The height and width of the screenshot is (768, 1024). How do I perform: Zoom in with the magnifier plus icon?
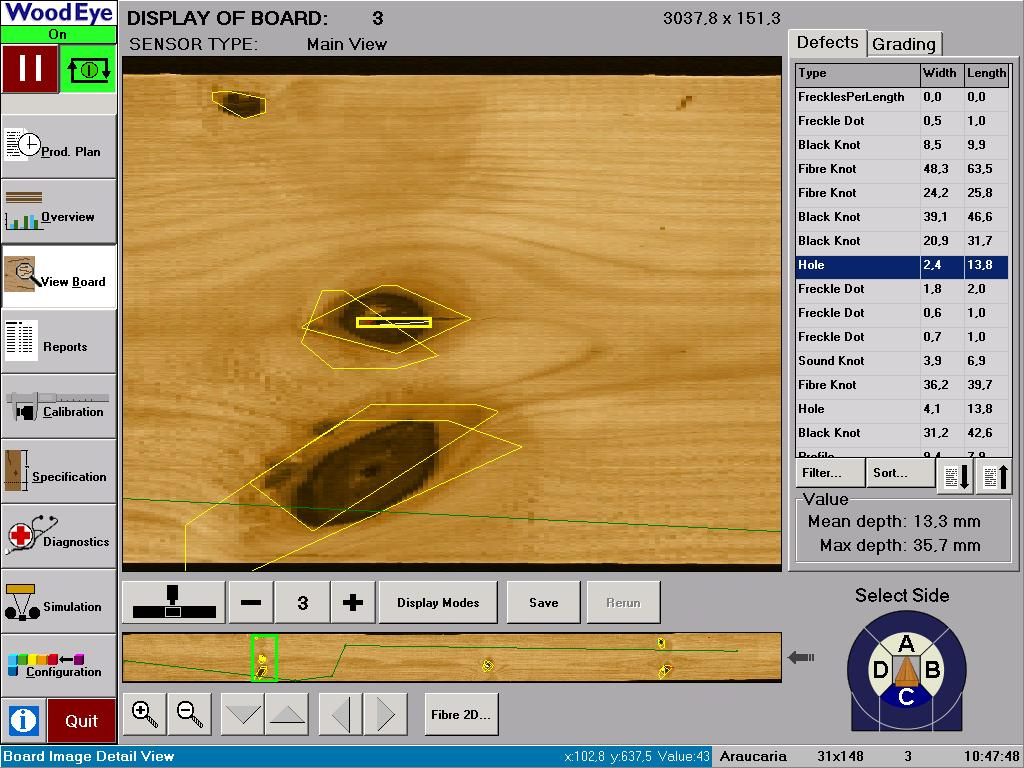(144, 714)
